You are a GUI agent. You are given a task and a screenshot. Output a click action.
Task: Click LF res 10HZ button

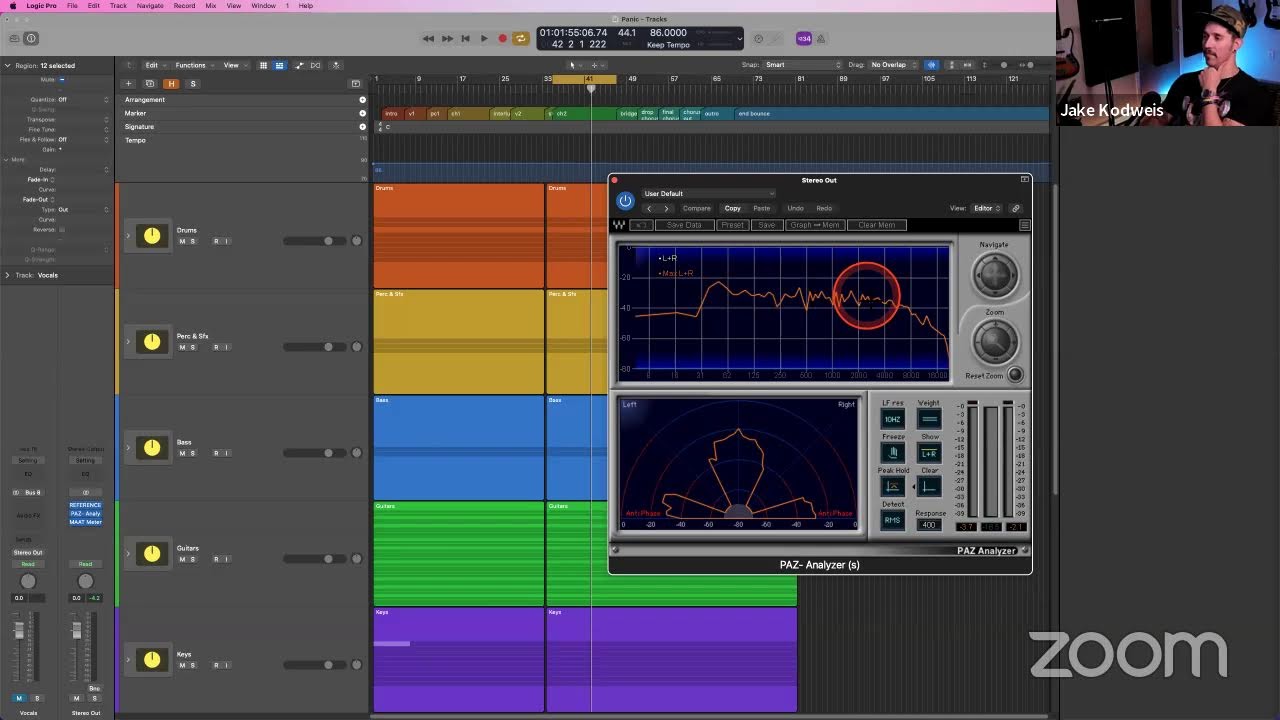(892, 420)
